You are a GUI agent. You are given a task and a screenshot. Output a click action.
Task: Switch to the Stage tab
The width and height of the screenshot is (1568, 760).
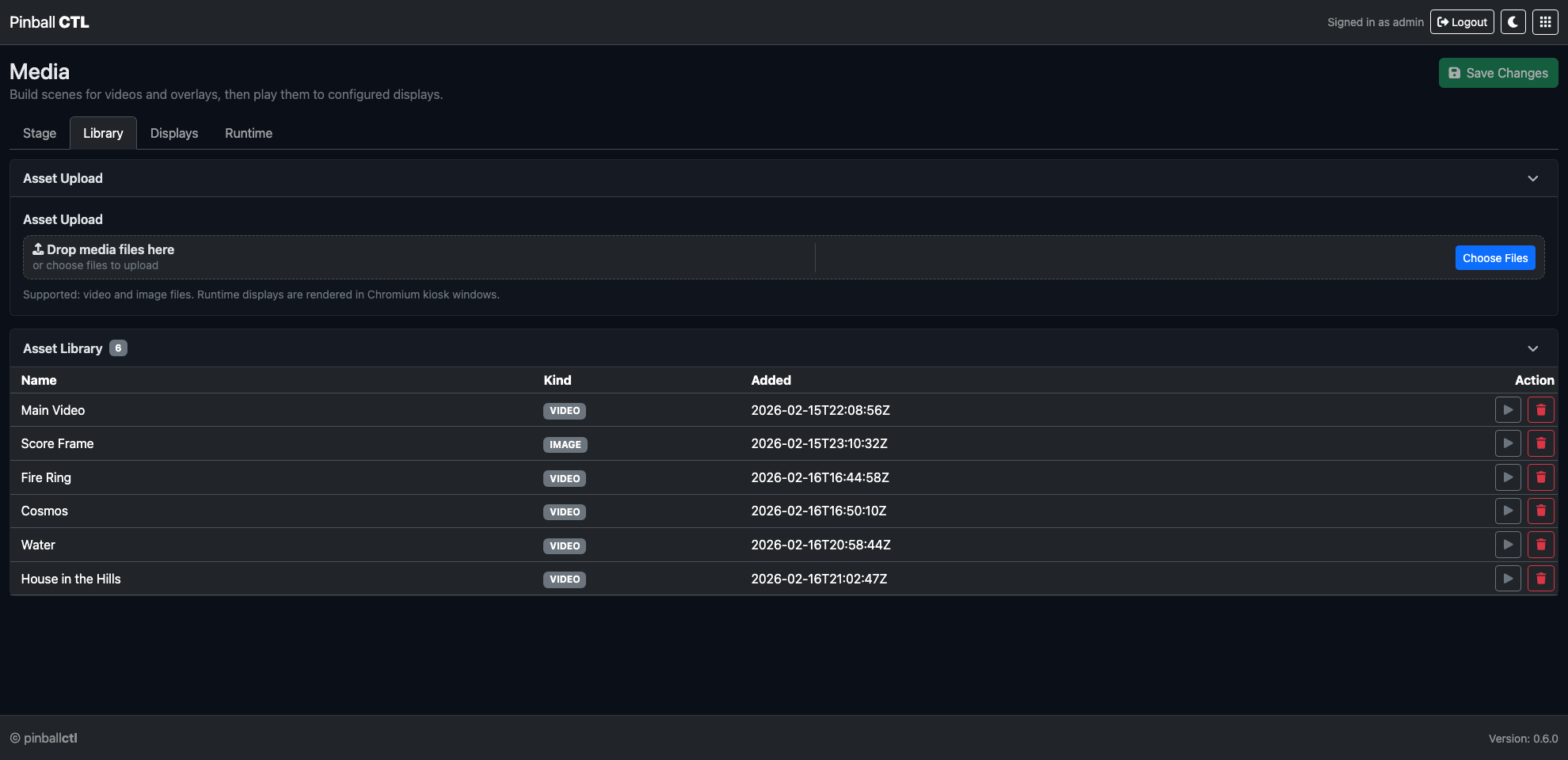click(39, 132)
